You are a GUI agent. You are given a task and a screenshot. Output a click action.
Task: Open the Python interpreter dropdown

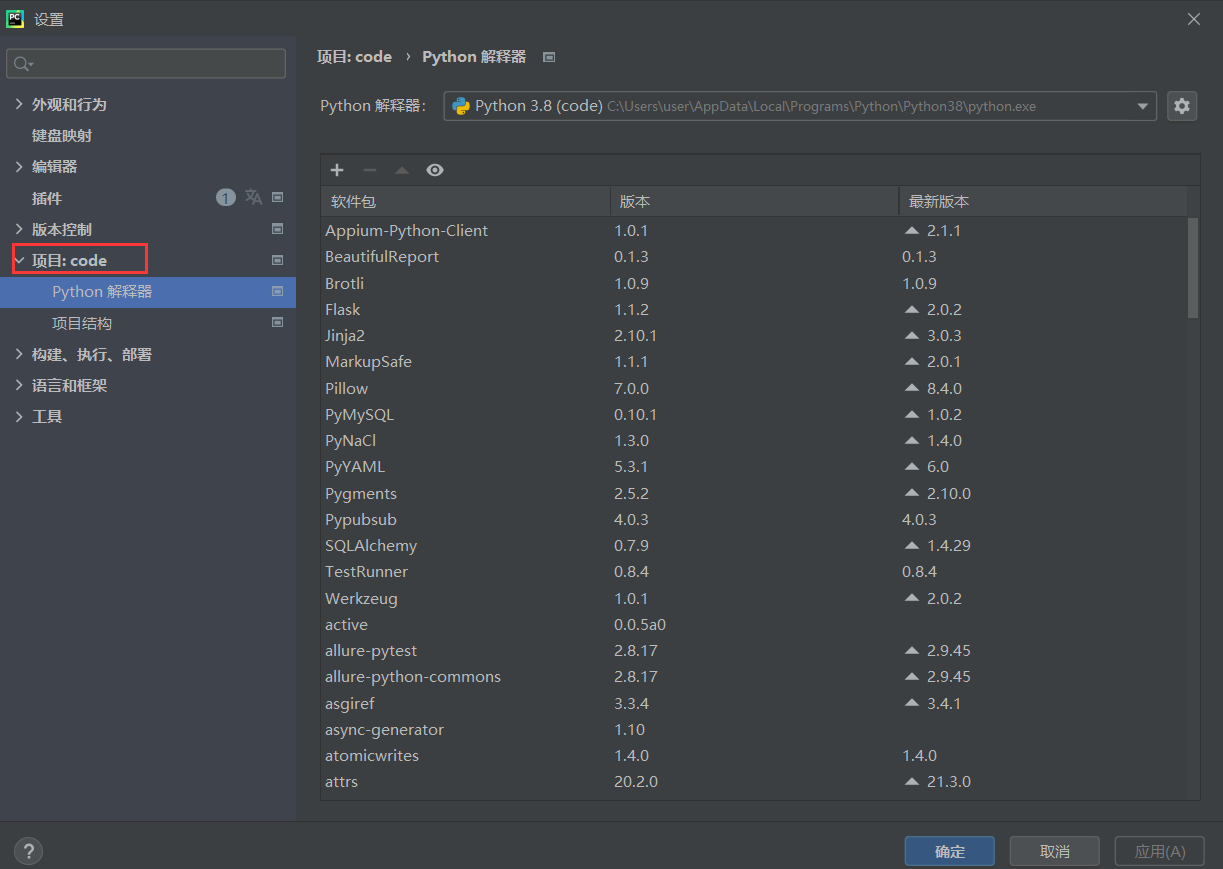[x=800, y=106]
